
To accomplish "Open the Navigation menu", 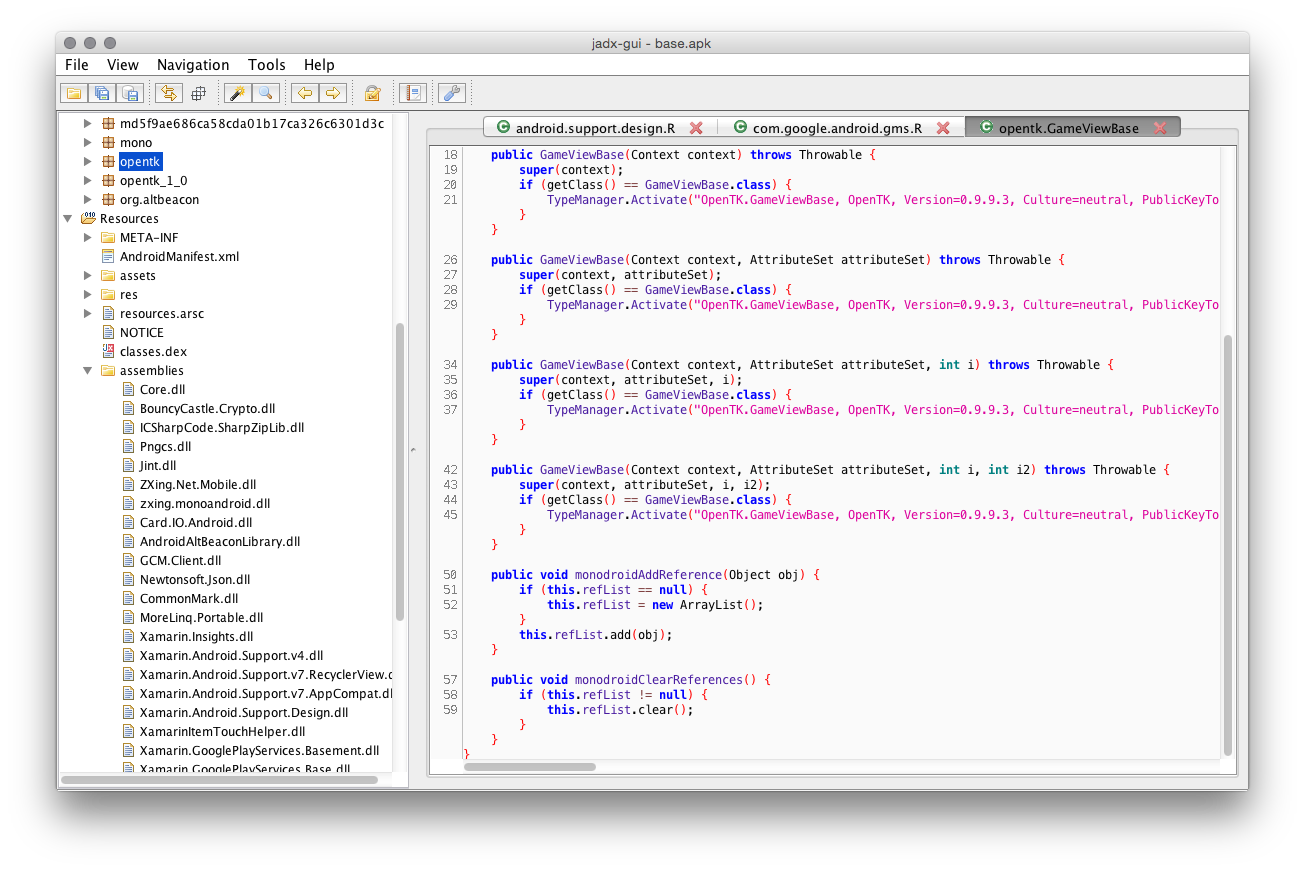I will [193, 65].
